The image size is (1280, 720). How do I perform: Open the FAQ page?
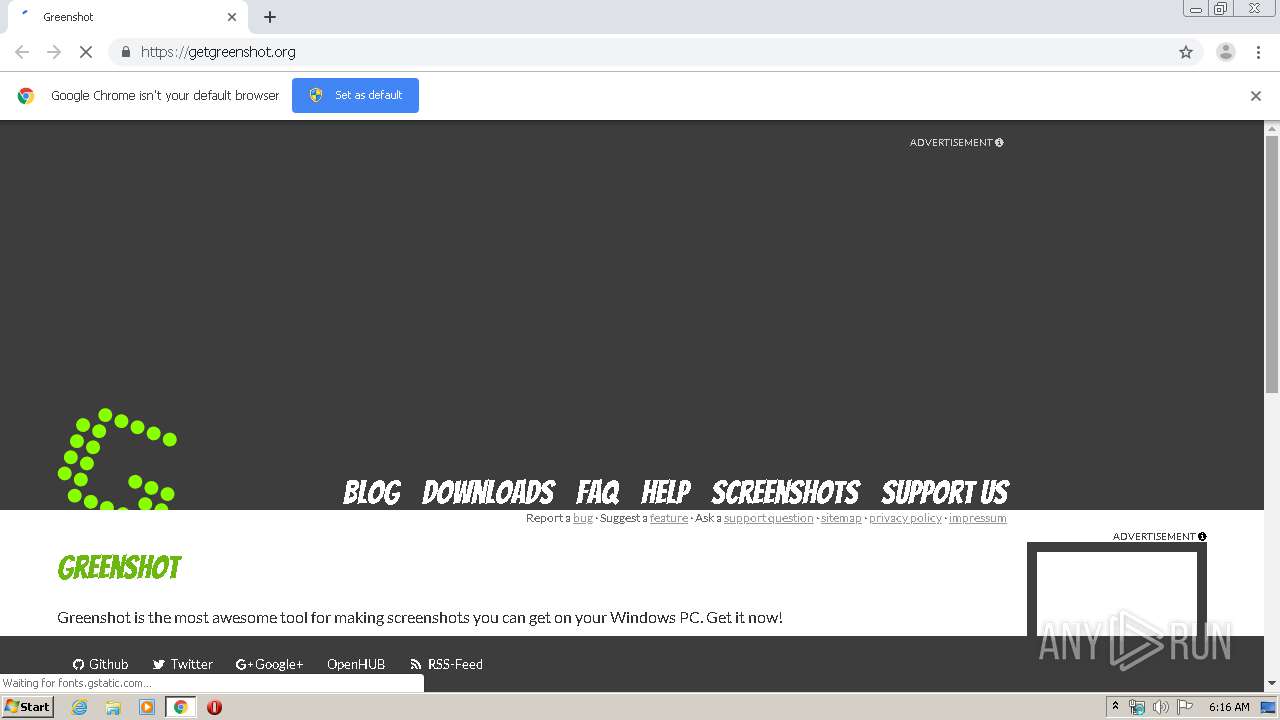(x=598, y=492)
